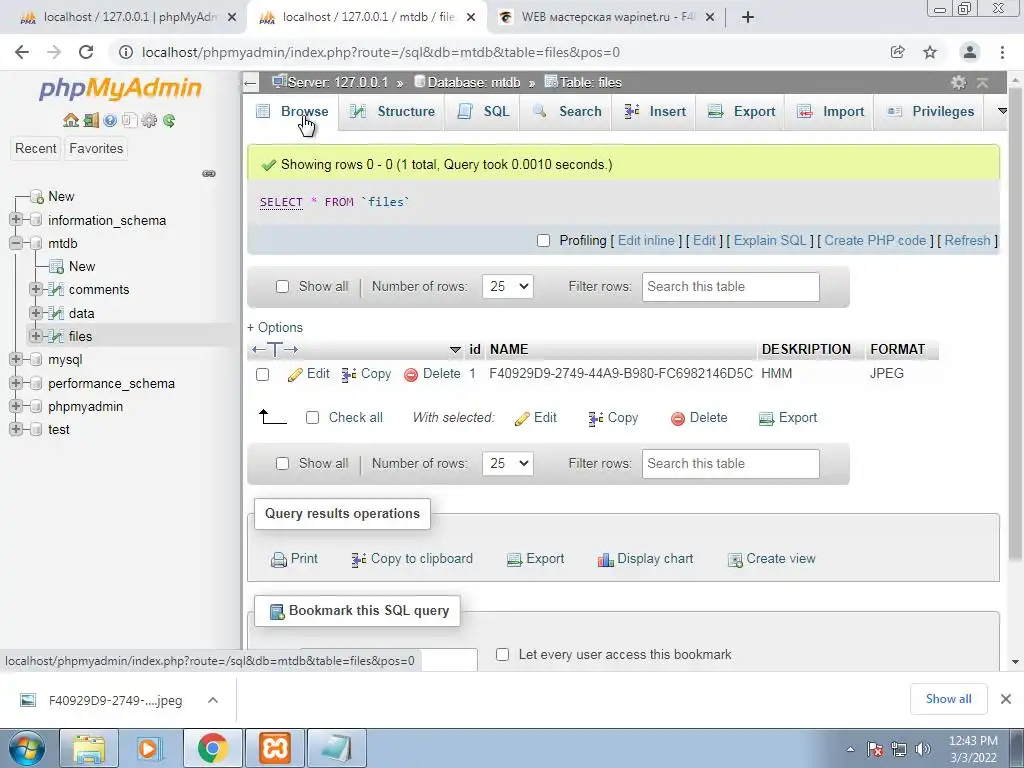Reload navigation panel green icon
Viewport: 1024px width, 768px height.
[x=169, y=120]
